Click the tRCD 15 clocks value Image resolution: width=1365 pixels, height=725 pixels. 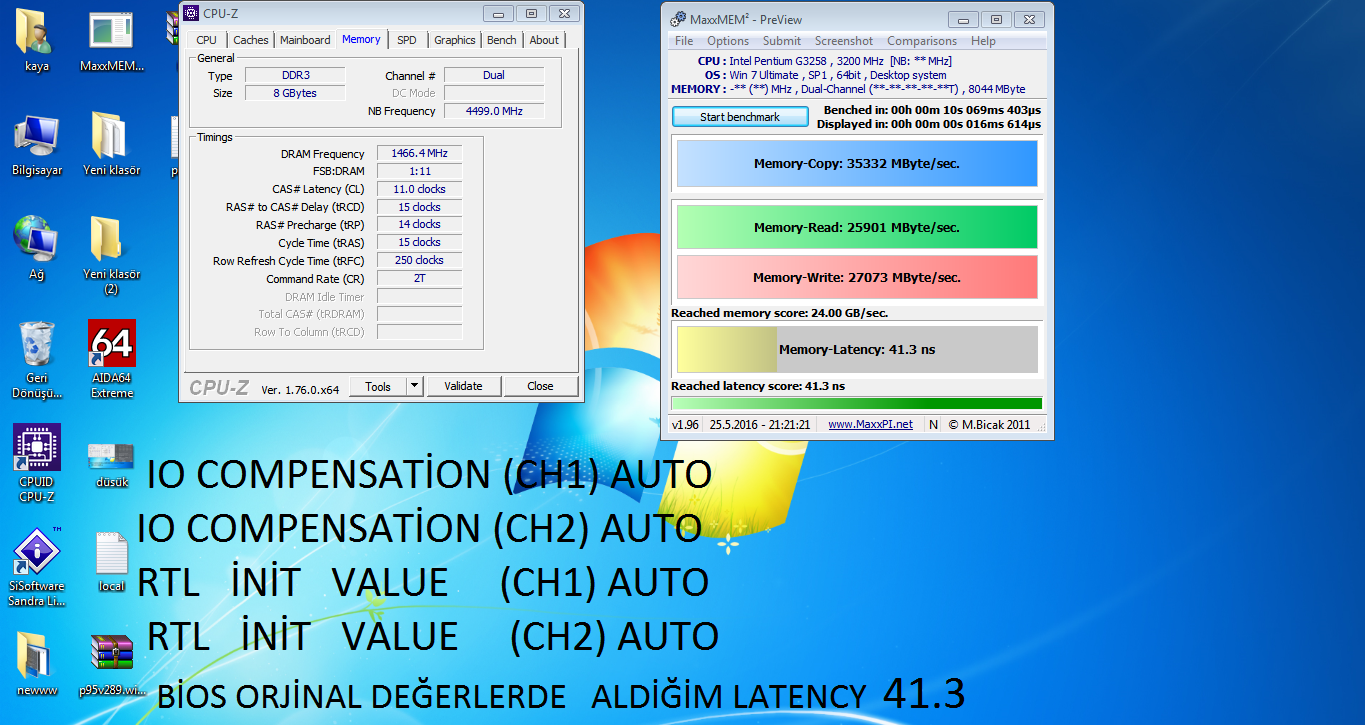click(419, 207)
